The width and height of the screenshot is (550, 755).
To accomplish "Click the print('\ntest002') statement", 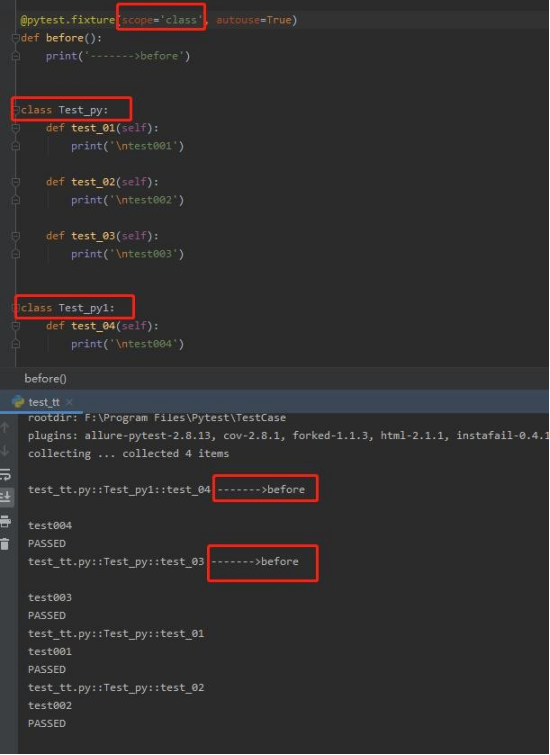I will (x=128, y=200).
